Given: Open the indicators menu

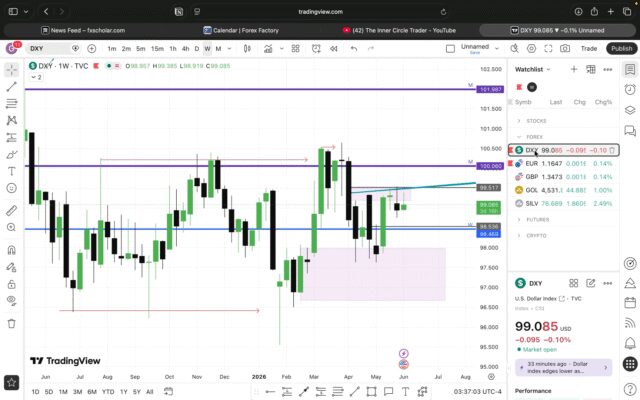Looking at the screenshot, I should tap(268, 49).
